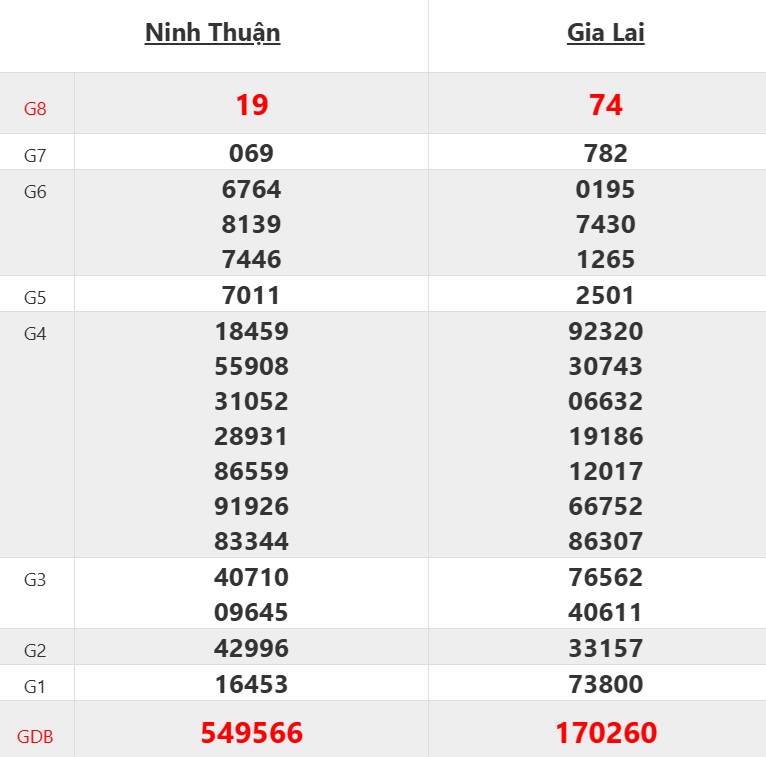The width and height of the screenshot is (766, 757).
Task: Click the G8 prize row label
Action: 35,108
